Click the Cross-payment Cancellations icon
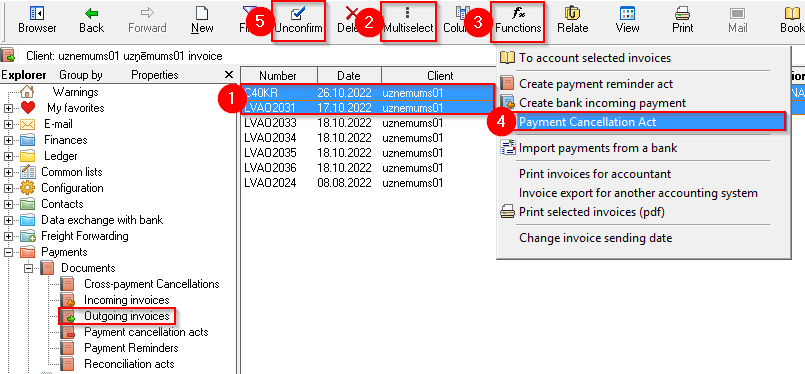The height and width of the screenshot is (374, 805). [x=67, y=284]
